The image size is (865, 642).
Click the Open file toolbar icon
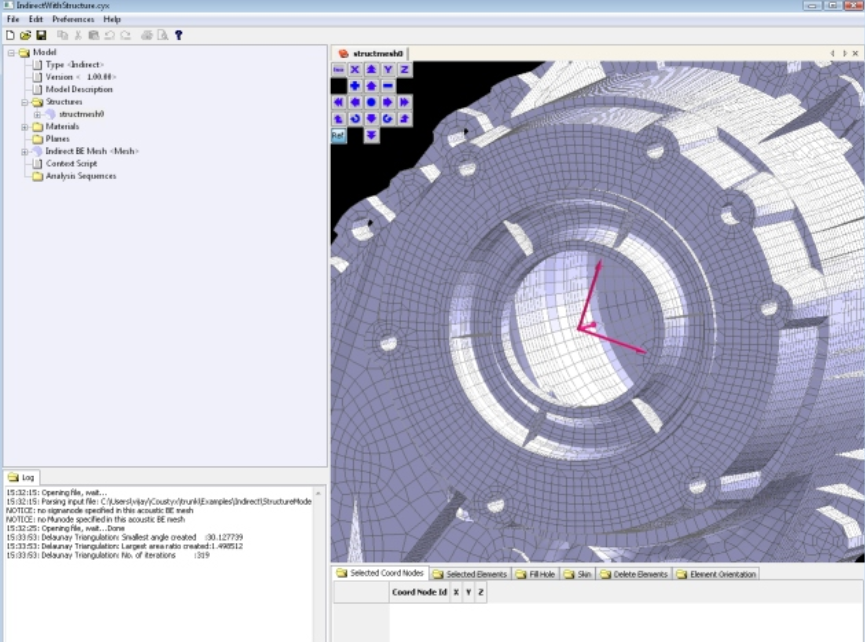pos(25,35)
